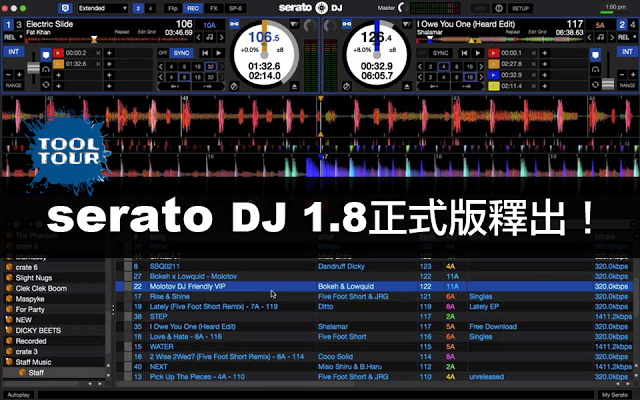Screen dimensions: 640x400
Task: Open deck 1 triangle dropdown above the platter
Action: 294,24
